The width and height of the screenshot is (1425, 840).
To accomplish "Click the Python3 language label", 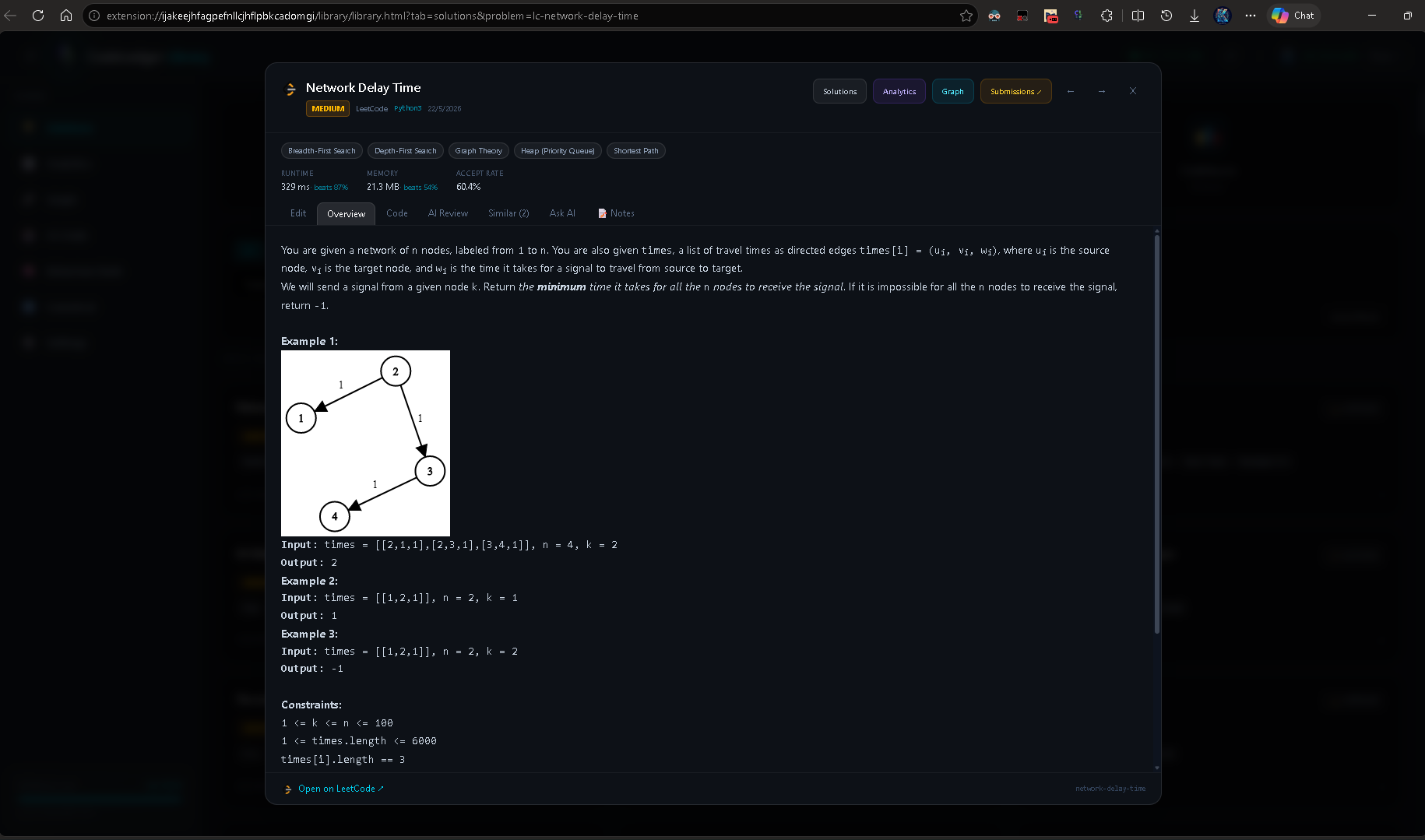I will tap(407, 109).
